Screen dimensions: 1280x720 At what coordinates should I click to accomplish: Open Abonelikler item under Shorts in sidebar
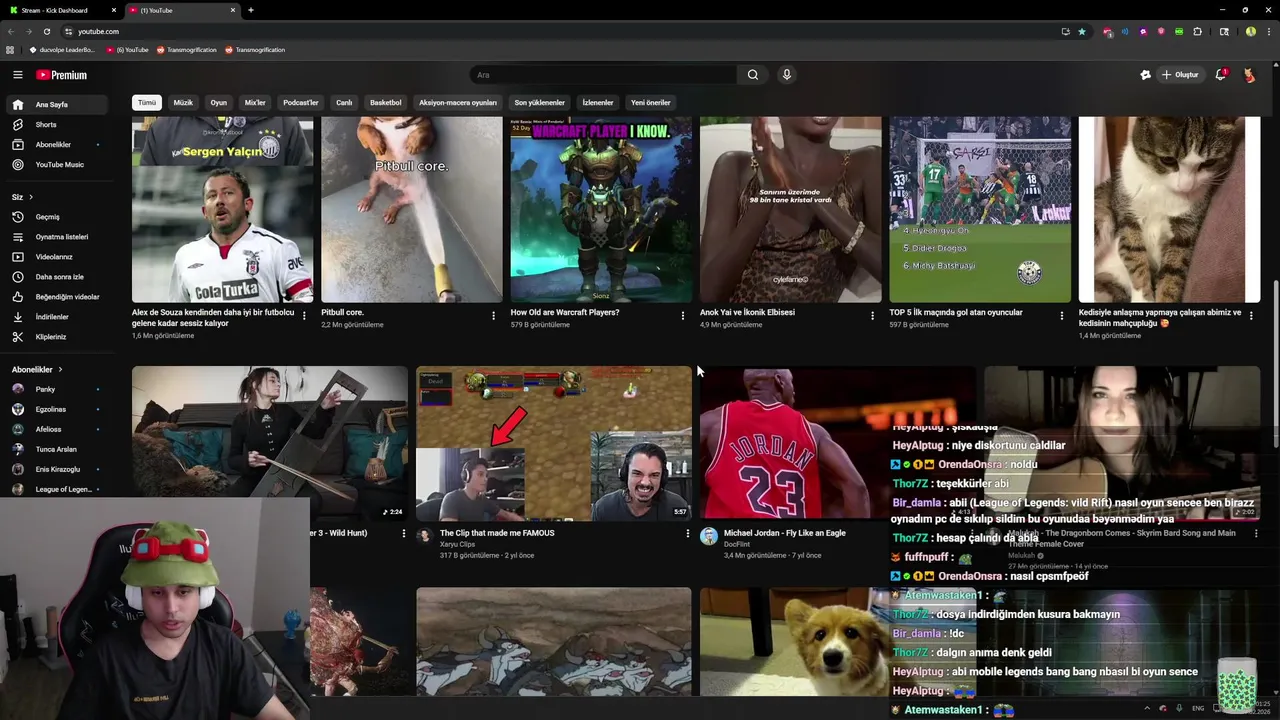(53, 144)
